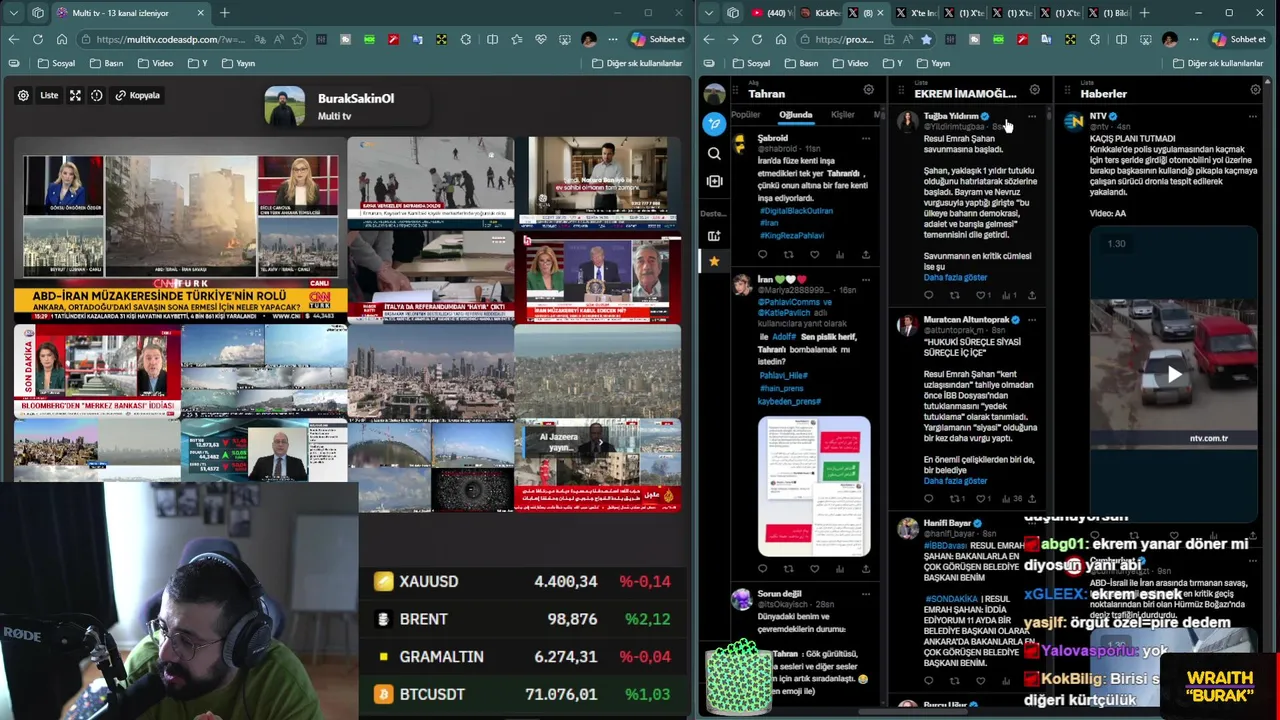Switch to the X'te Inc tab

[917, 13]
